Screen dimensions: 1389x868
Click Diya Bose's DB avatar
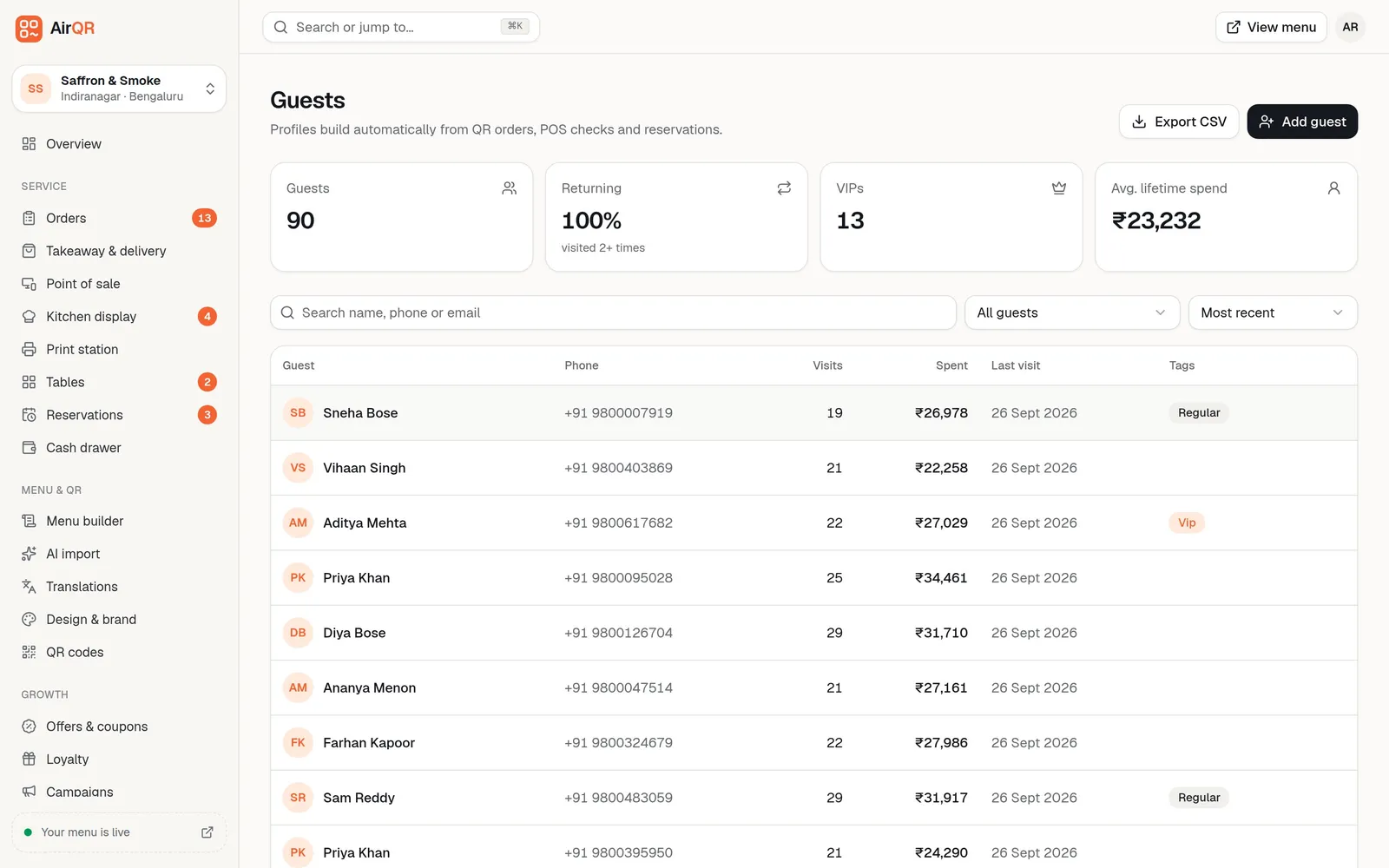click(x=298, y=633)
